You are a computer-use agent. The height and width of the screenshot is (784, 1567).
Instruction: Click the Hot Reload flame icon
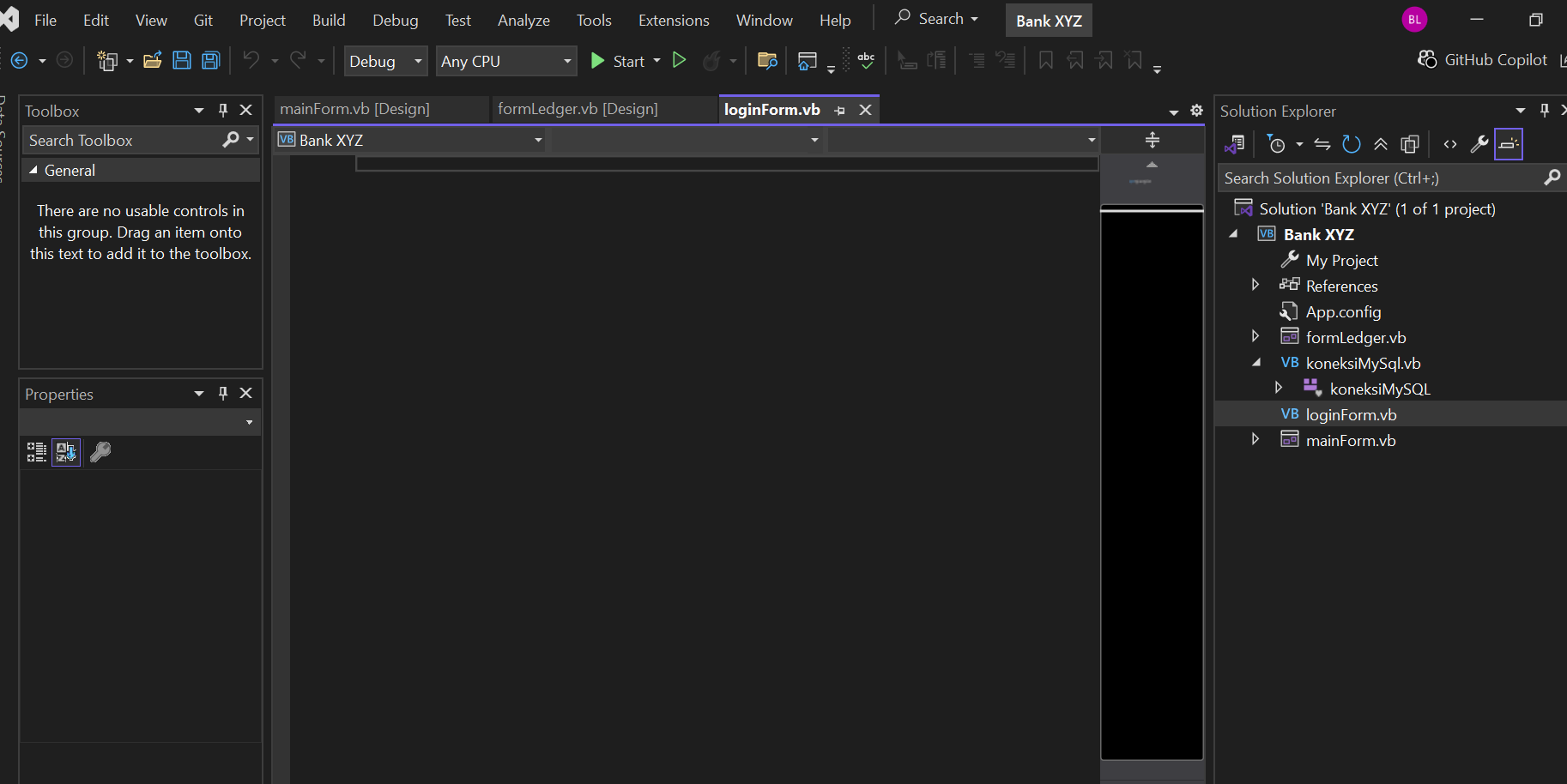click(711, 60)
